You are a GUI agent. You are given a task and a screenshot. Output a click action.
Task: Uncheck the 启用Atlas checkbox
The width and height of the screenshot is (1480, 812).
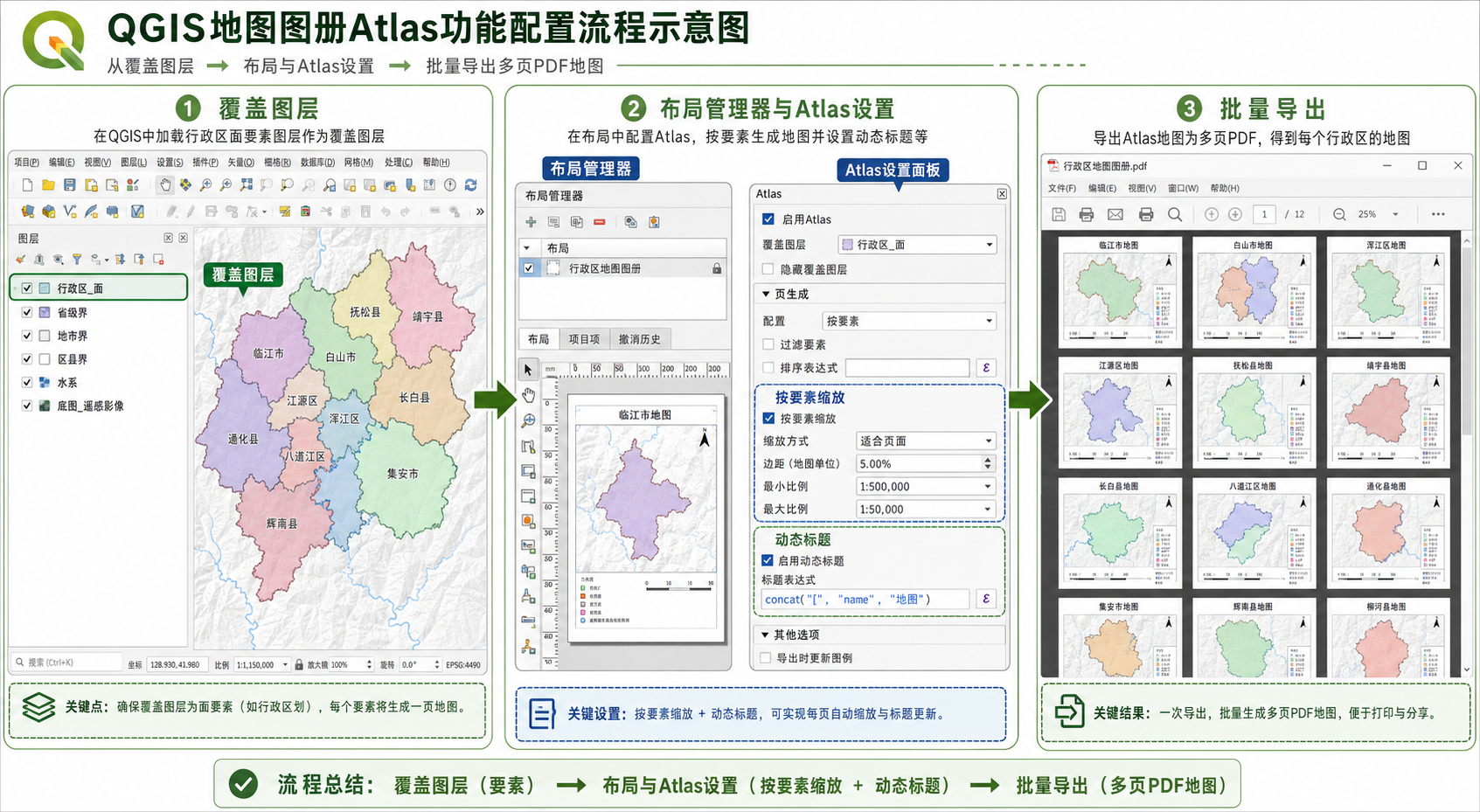click(x=768, y=219)
